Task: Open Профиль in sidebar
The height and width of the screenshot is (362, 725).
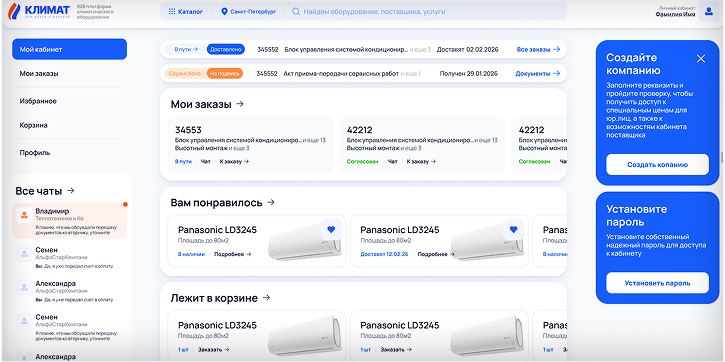Action: 35,152
